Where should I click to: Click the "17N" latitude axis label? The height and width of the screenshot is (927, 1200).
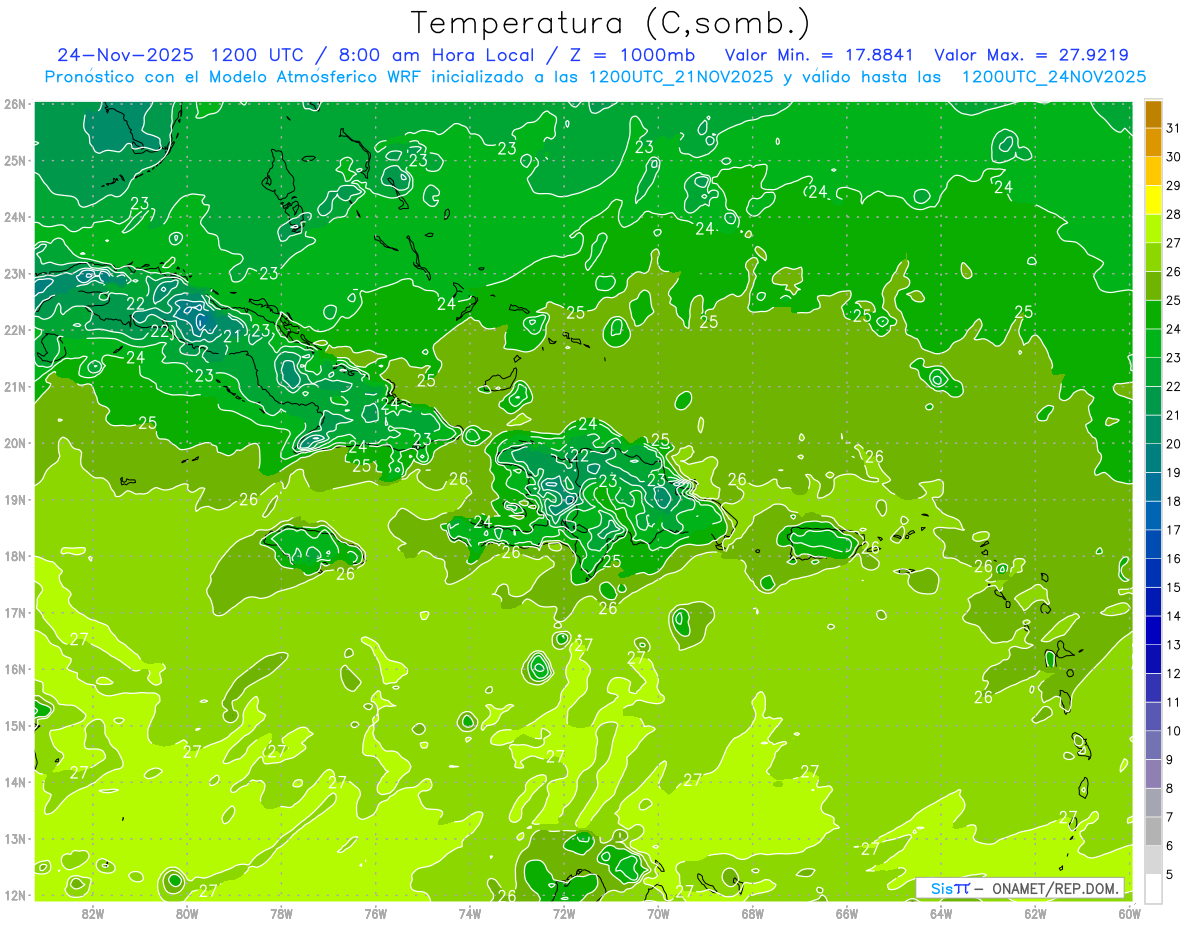tap(15, 612)
